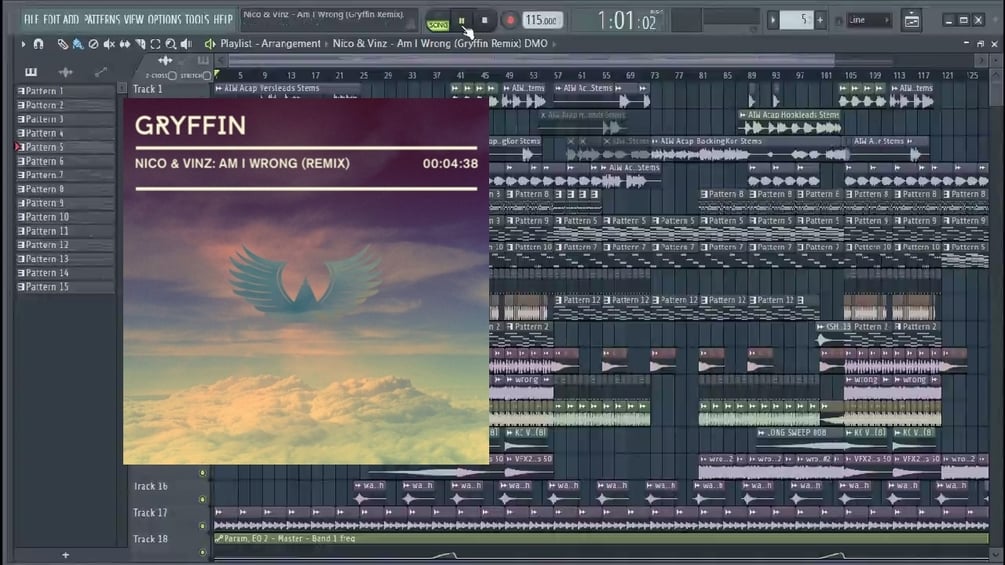Enable the Z-CROSS option
The image size is (1005, 565).
click(x=172, y=76)
